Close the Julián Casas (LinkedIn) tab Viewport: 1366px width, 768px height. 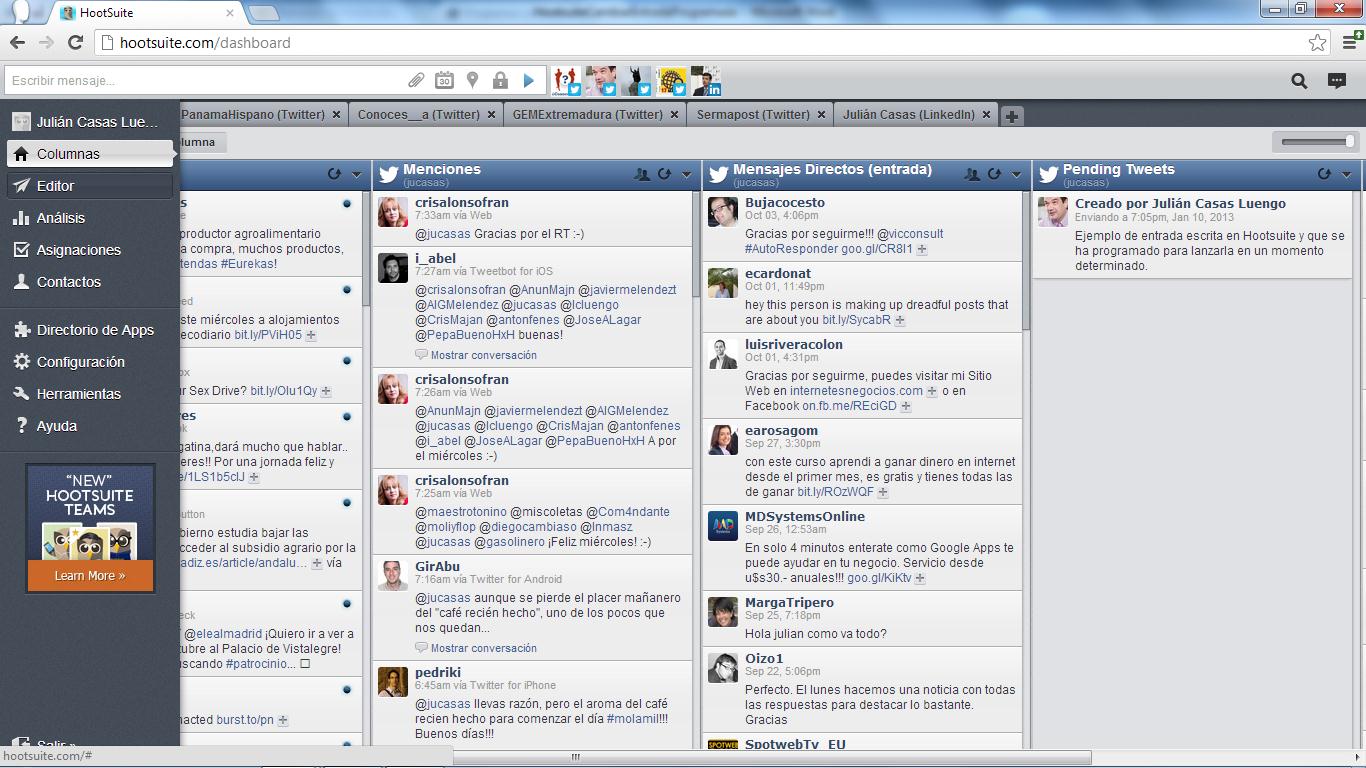(x=986, y=115)
